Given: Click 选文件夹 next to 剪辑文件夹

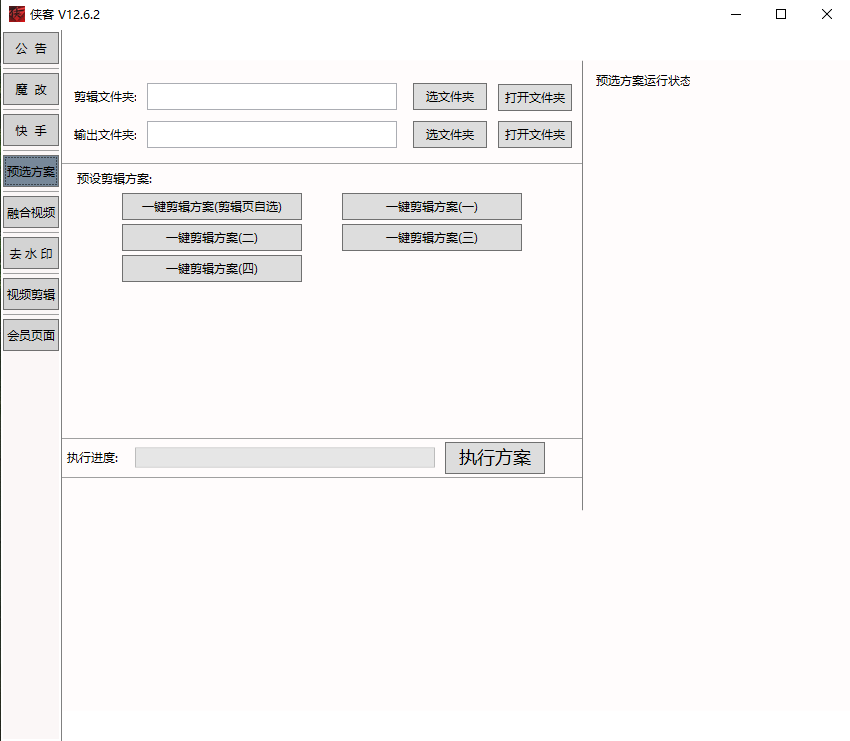Looking at the screenshot, I should pos(449,96).
